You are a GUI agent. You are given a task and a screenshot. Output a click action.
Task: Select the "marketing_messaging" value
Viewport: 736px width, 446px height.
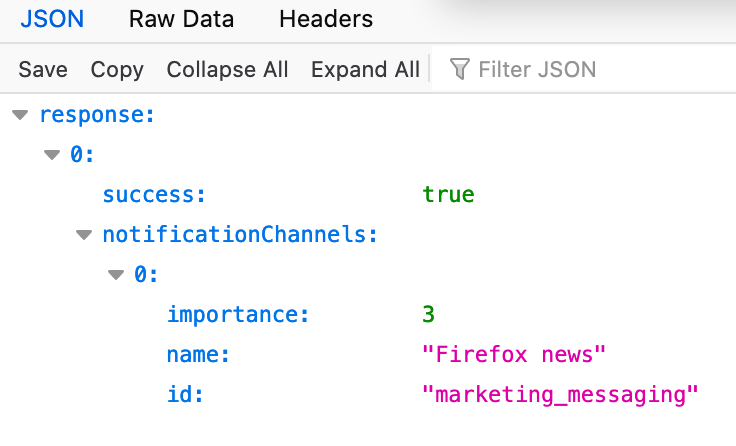560,395
